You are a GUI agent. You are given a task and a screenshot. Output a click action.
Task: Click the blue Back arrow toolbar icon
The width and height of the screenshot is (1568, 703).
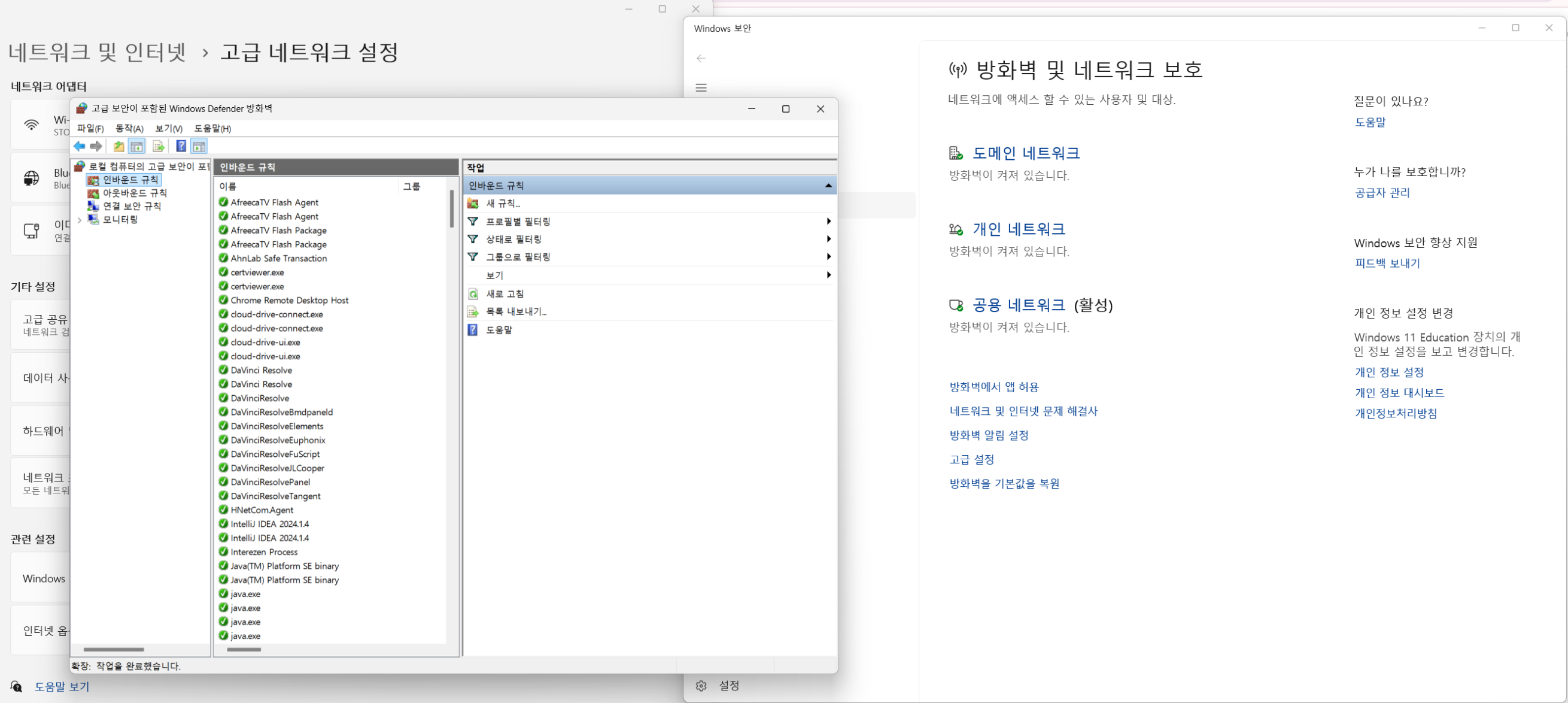point(79,146)
